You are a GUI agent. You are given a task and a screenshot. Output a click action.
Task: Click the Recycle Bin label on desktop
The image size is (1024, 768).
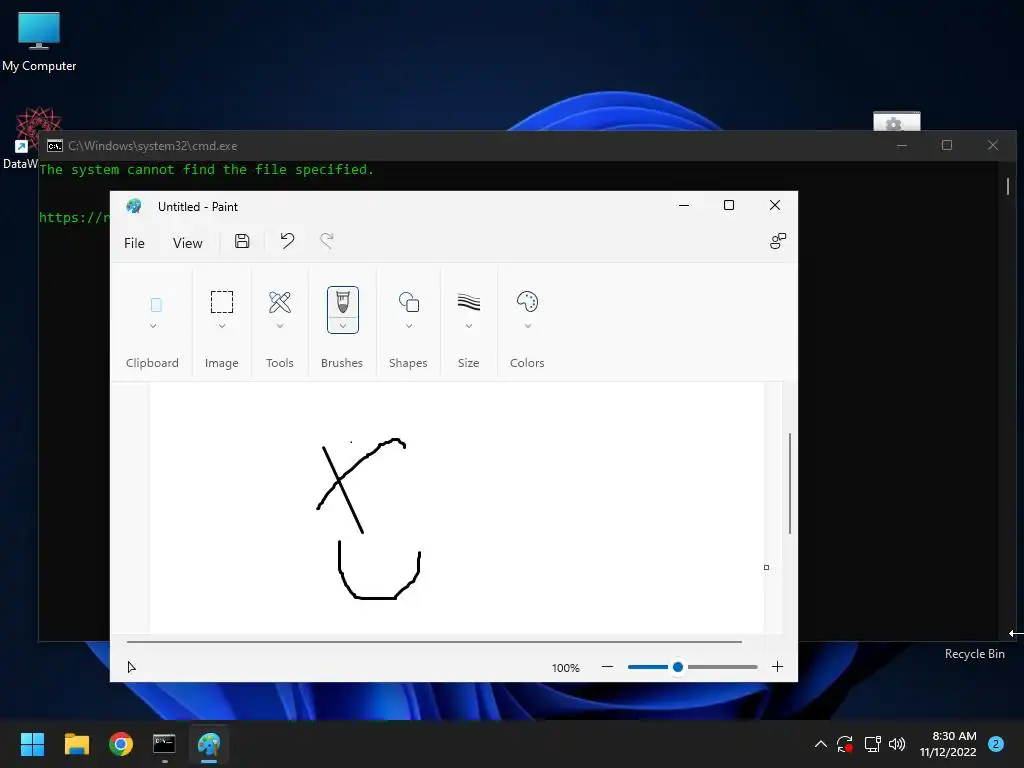pos(974,654)
